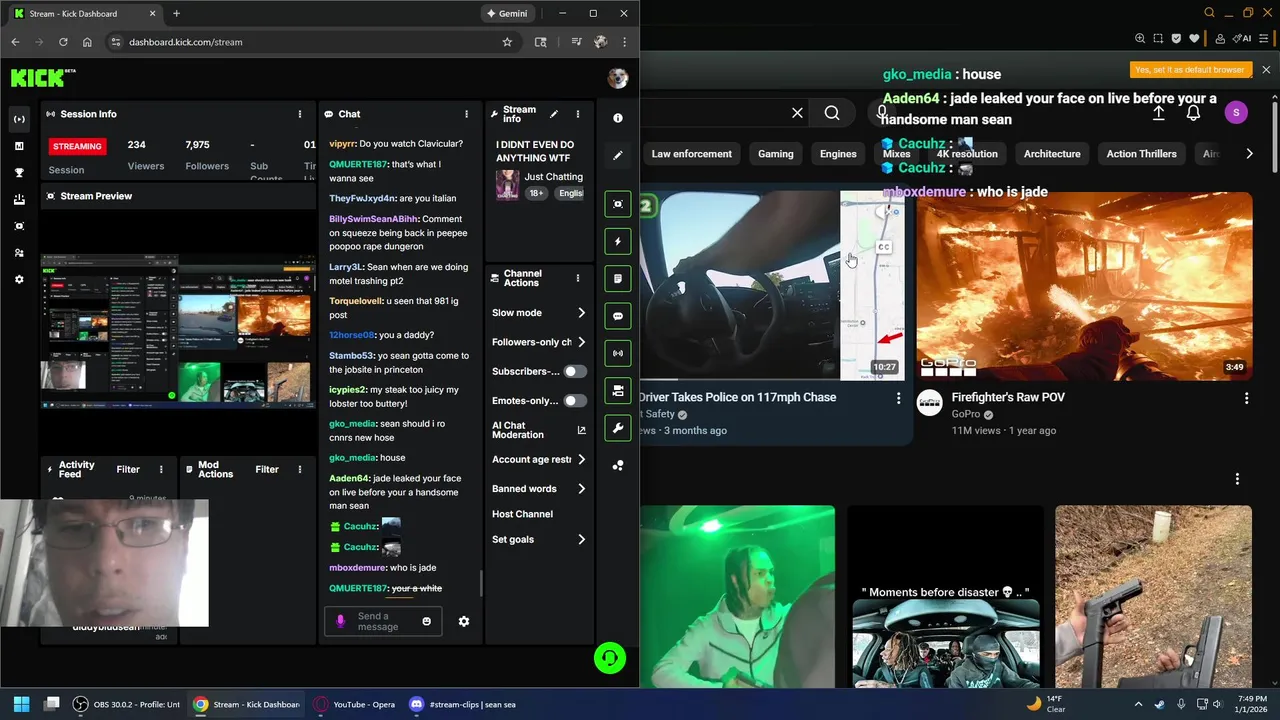The image size is (1280, 720).
Task: Open Discord #stream-clips from the taskbar
Action: [x=464, y=704]
